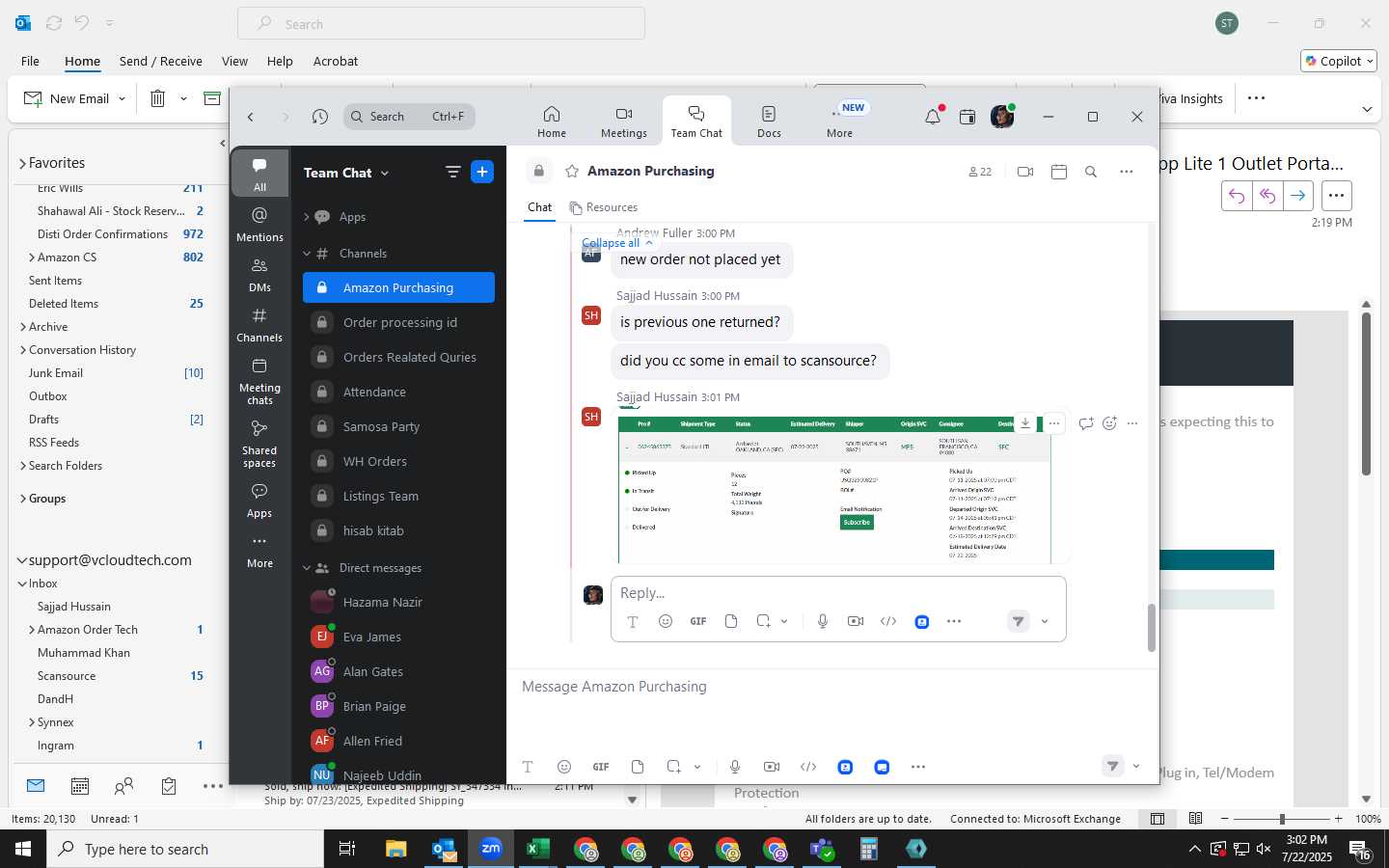
Task: Collapse the Channels section
Action: (306, 254)
